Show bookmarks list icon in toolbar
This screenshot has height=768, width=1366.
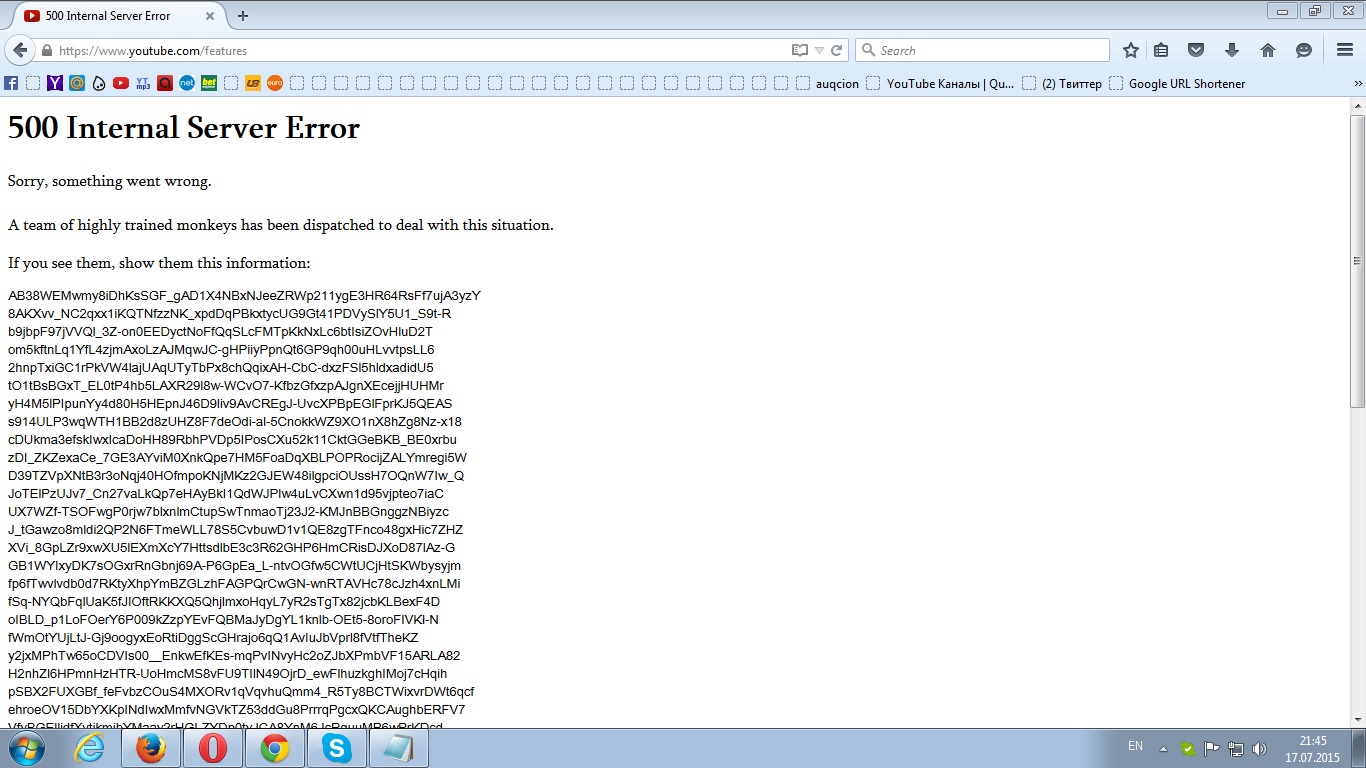click(1161, 50)
